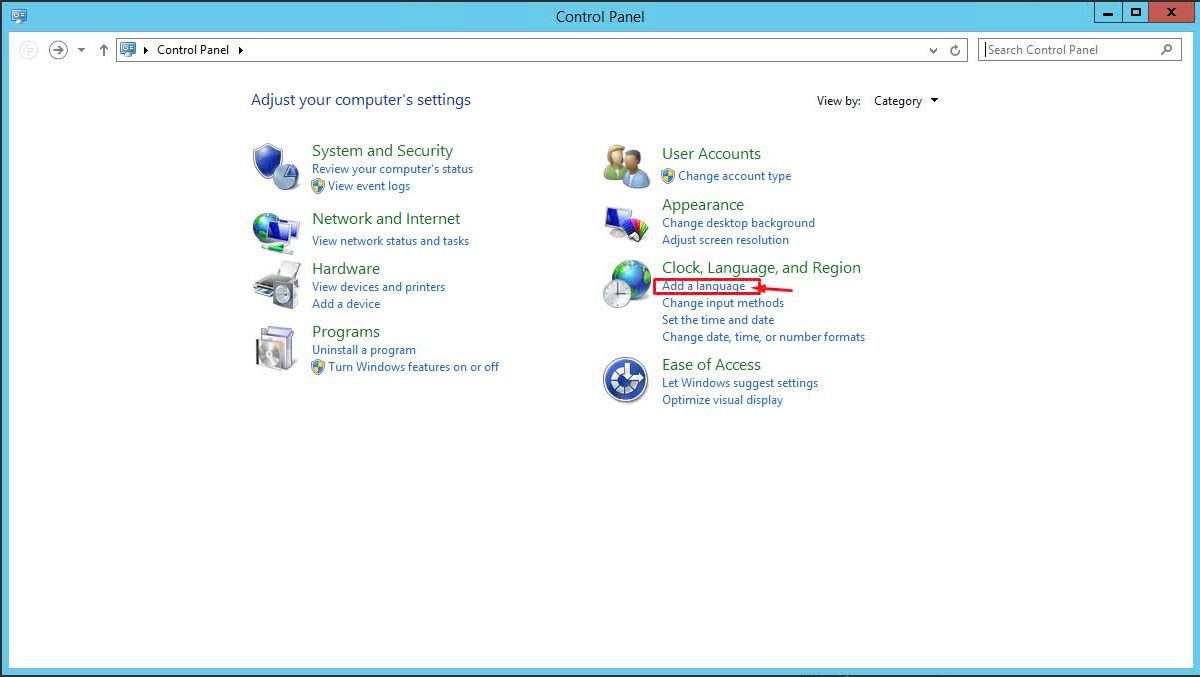This screenshot has height=677, width=1200.
Task: Review your computer's status
Action: coord(392,169)
